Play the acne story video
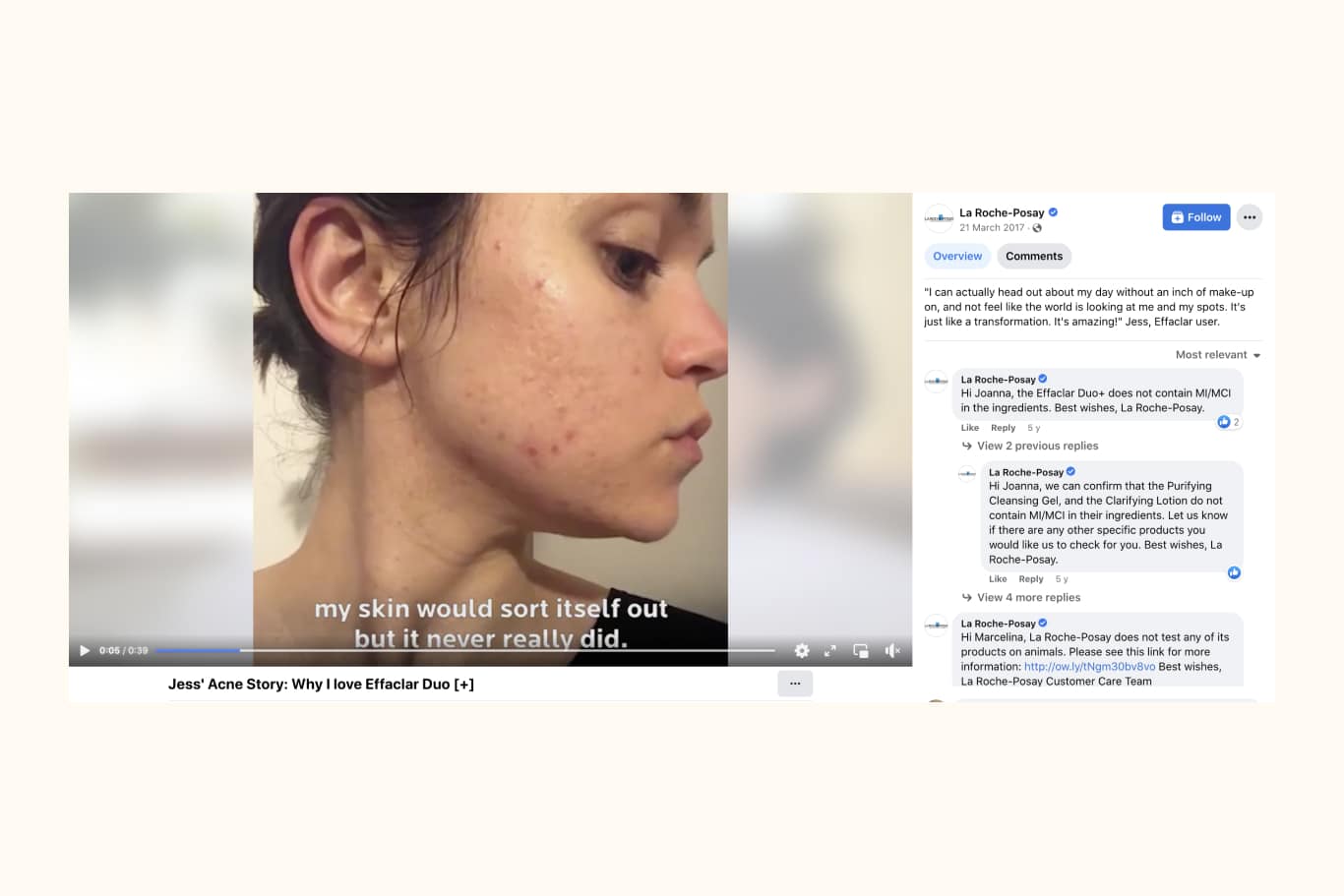Image resolution: width=1344 pixels, height=896 pixels. (85, 650)
